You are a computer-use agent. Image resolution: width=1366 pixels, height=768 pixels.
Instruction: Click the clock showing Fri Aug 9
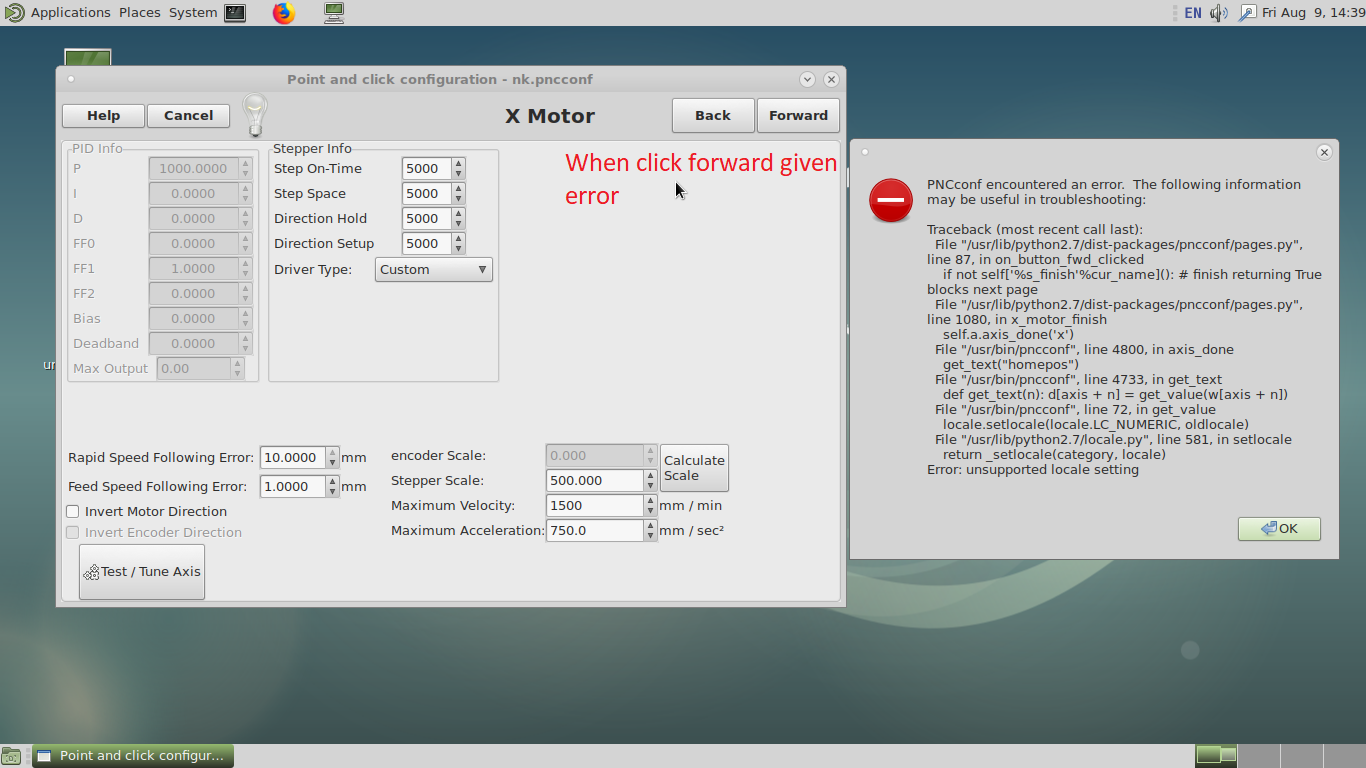click(1313, 13)
